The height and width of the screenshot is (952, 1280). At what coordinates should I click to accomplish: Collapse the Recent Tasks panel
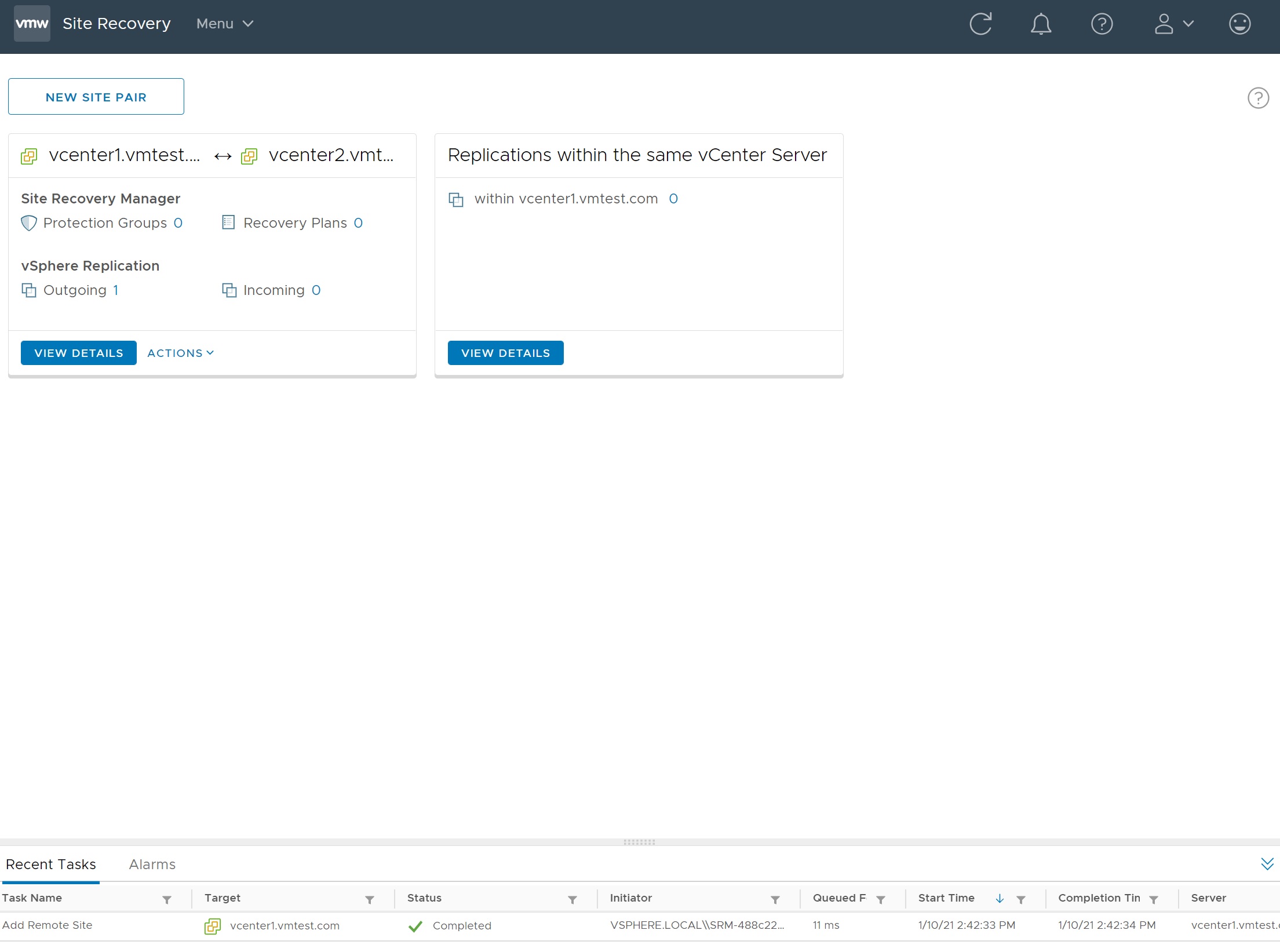coord(1267,864)
